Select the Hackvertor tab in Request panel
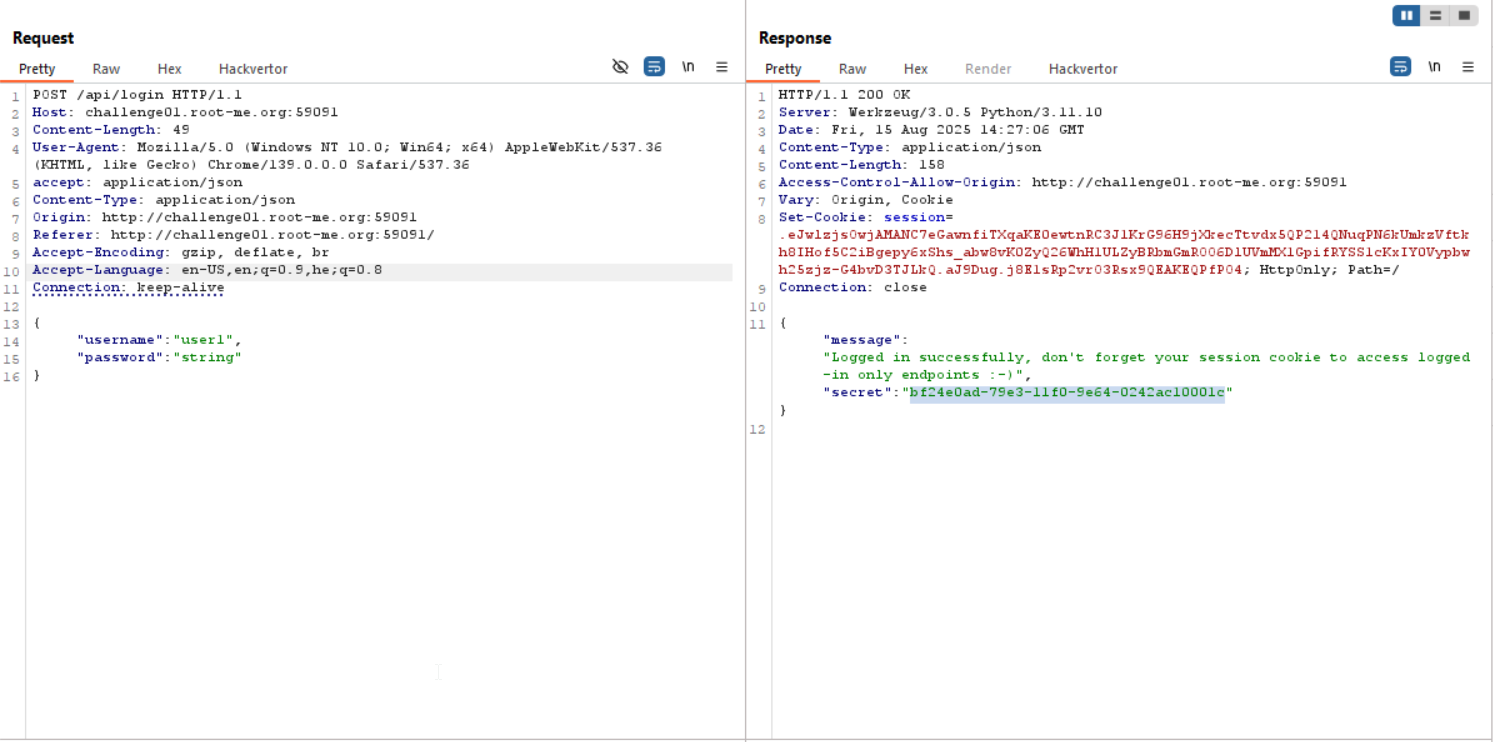Viewport: 1493px width, 742px height. pyautogui.click(x=253, y=69)
